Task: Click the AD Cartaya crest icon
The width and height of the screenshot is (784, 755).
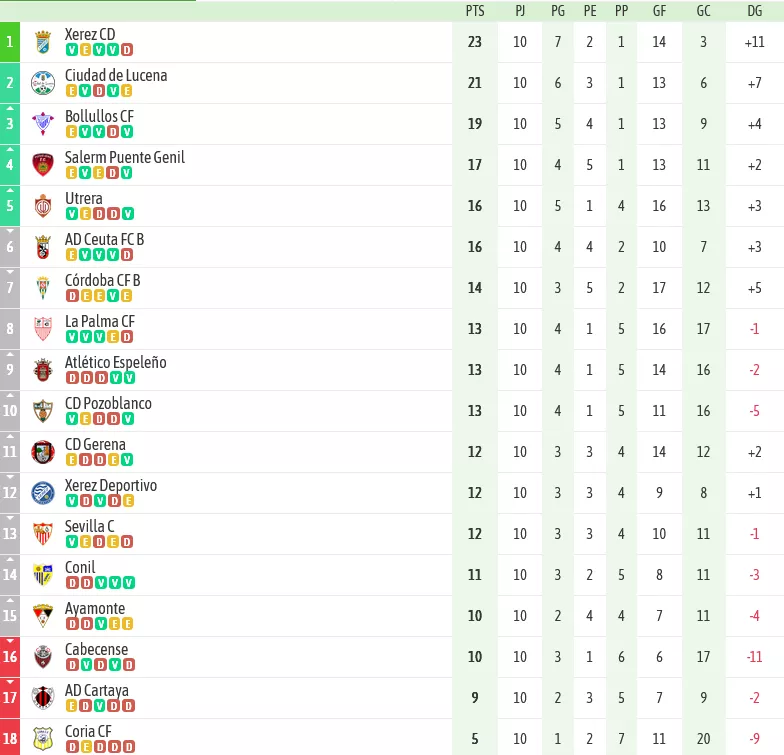Action: point(43,698)
